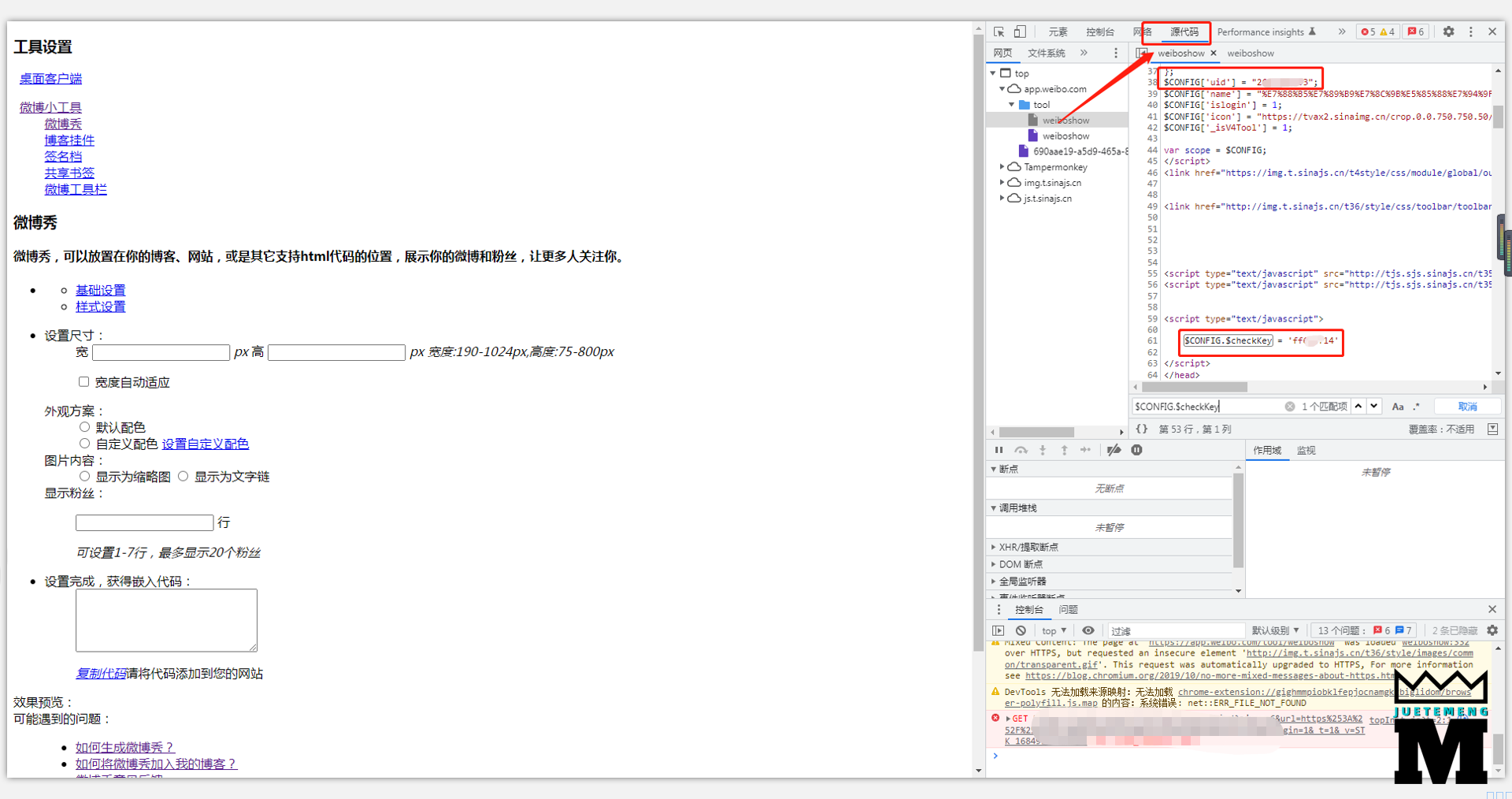Open console settings gear
Screen dimensions: 1512x799
point(1492,630)
